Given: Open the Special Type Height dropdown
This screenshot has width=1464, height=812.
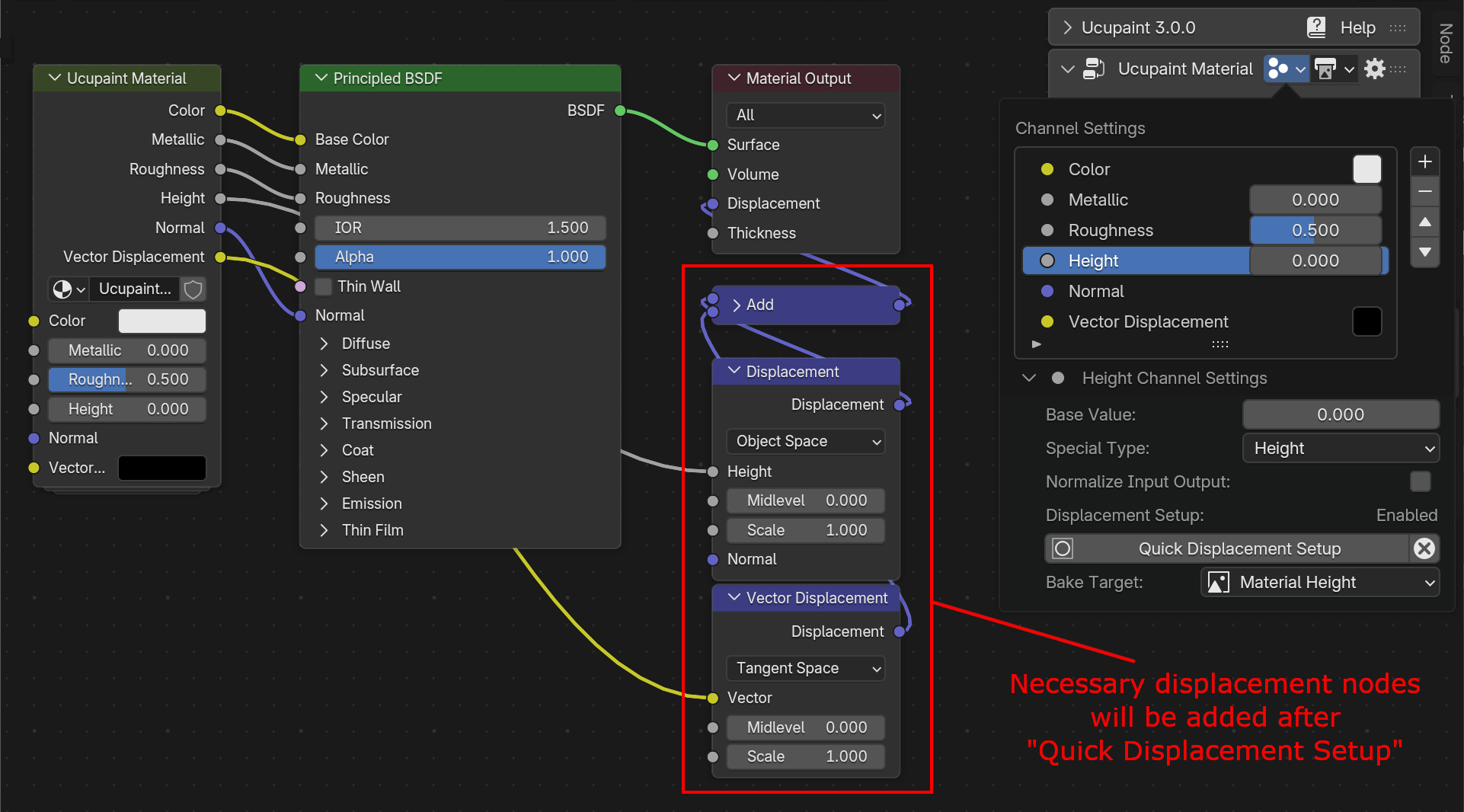Looking at the screenshot, I should point(1341,448).
